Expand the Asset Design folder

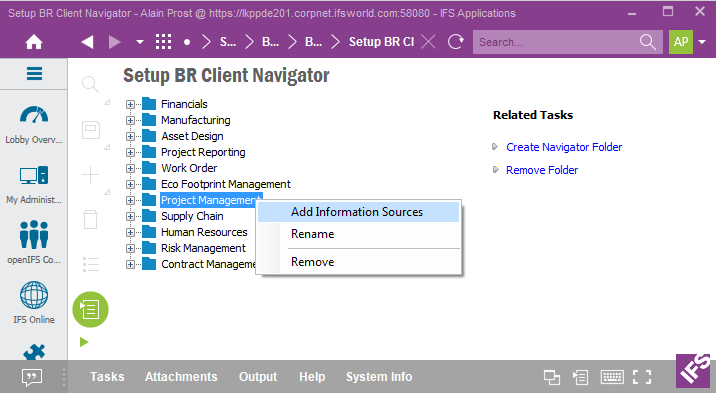130,136
